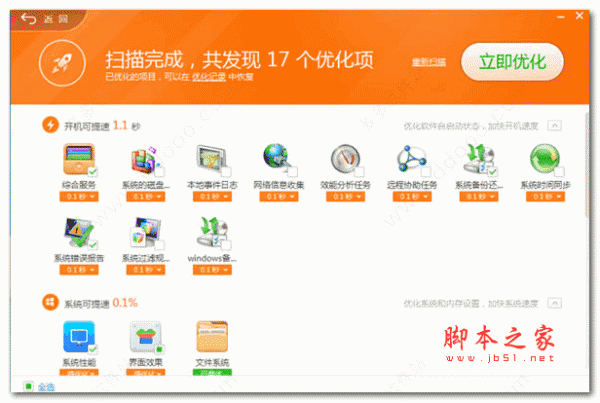Image resolution: width=600 pixels, height=403 pixels.
Task: Click the windows备... drive icon
Action: pyautogui.click(x=212, y=232)
